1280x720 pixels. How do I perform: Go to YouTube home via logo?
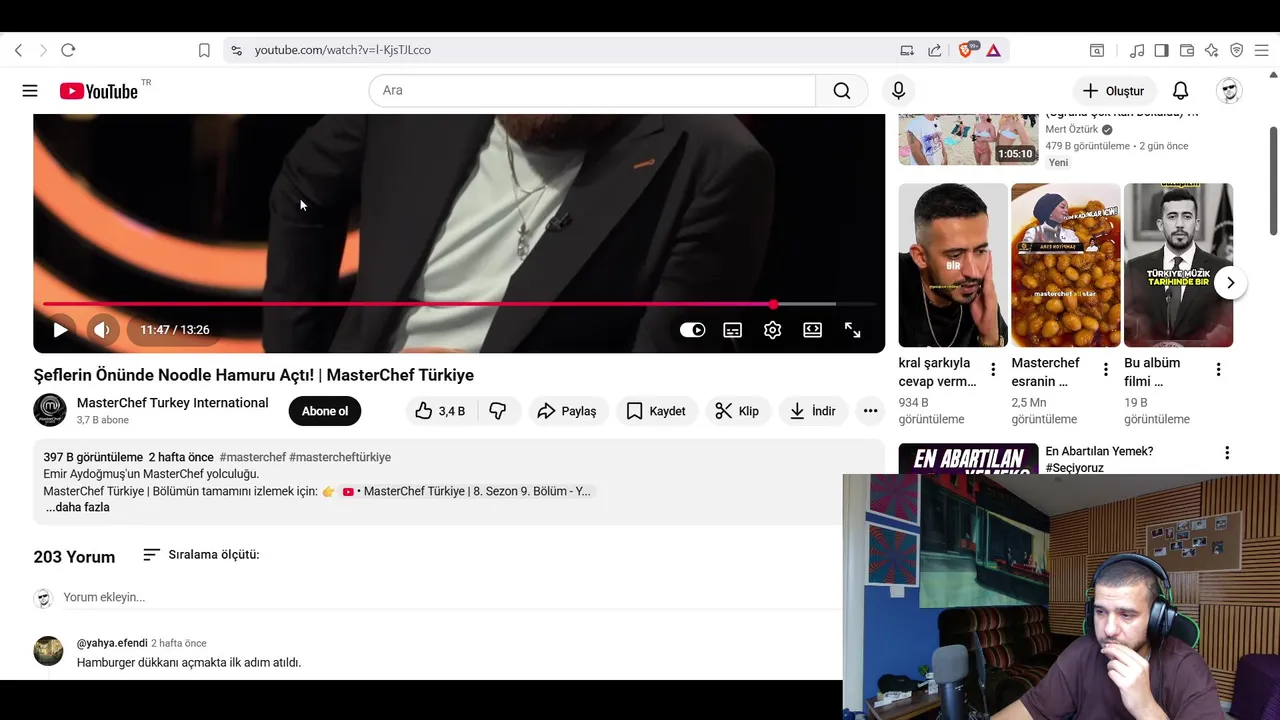click(x=98, y=91)
